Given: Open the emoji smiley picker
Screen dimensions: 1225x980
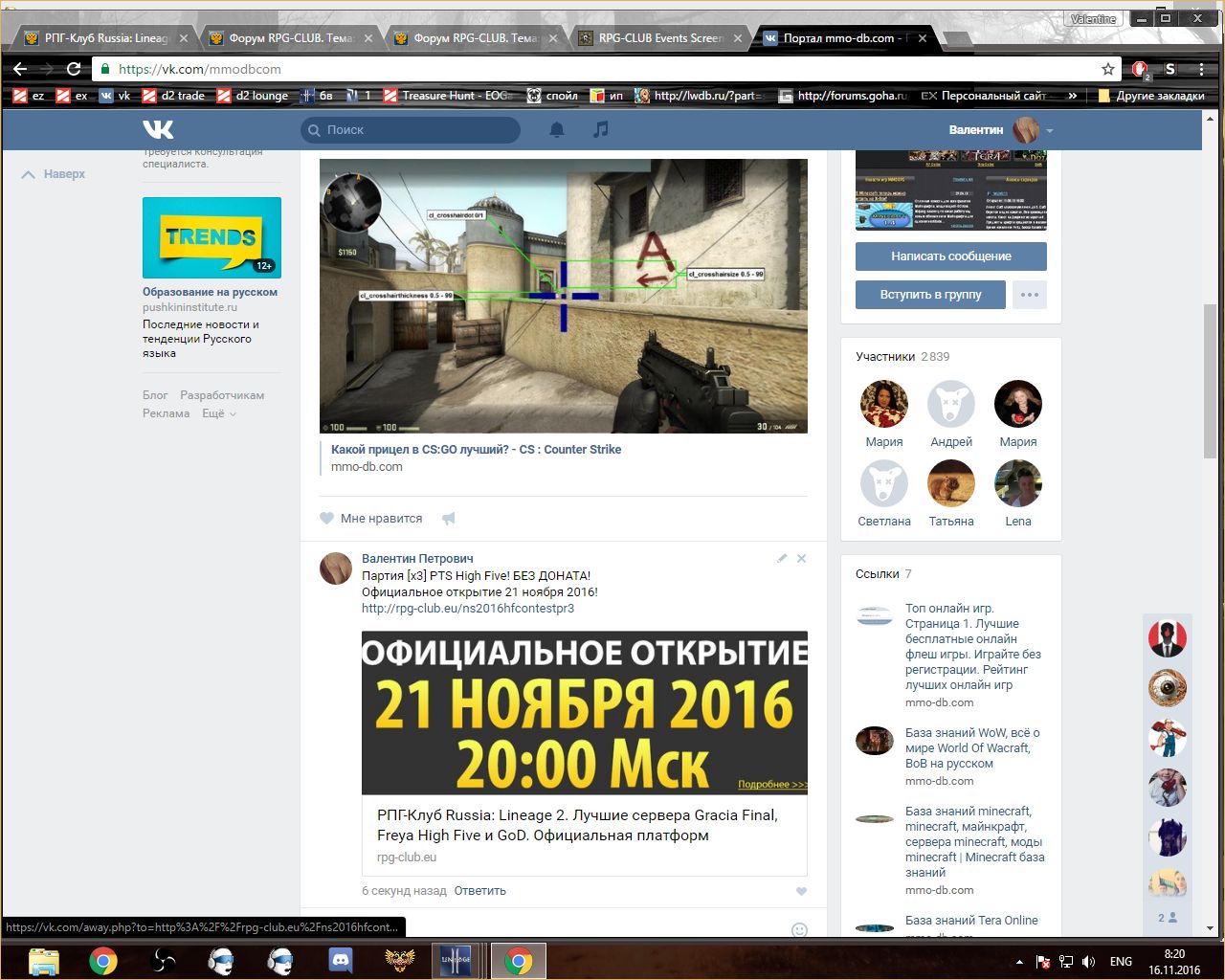Looking at the screenshot, I should coord(800,930).
